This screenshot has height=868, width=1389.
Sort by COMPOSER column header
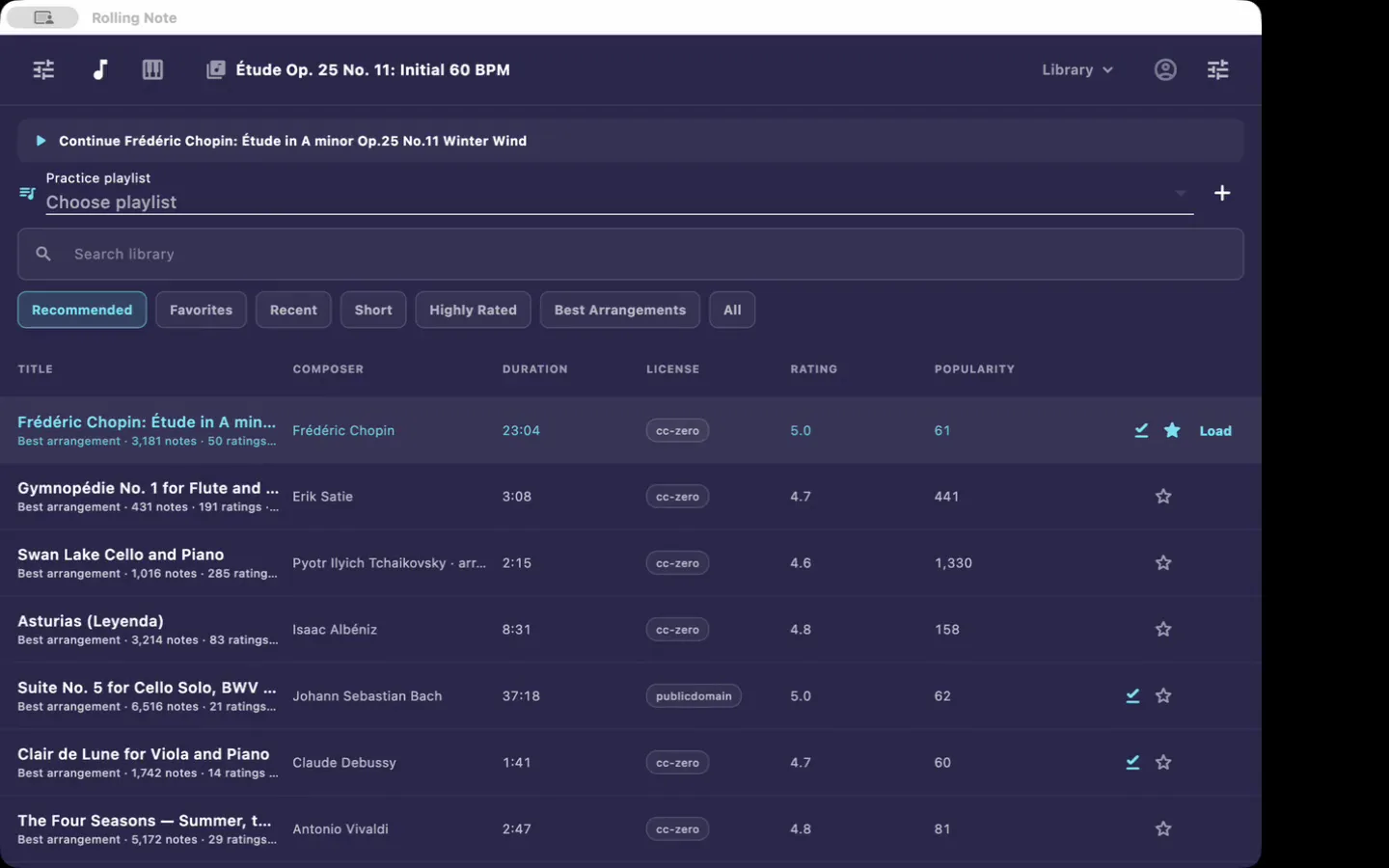(x=328, y=369)
